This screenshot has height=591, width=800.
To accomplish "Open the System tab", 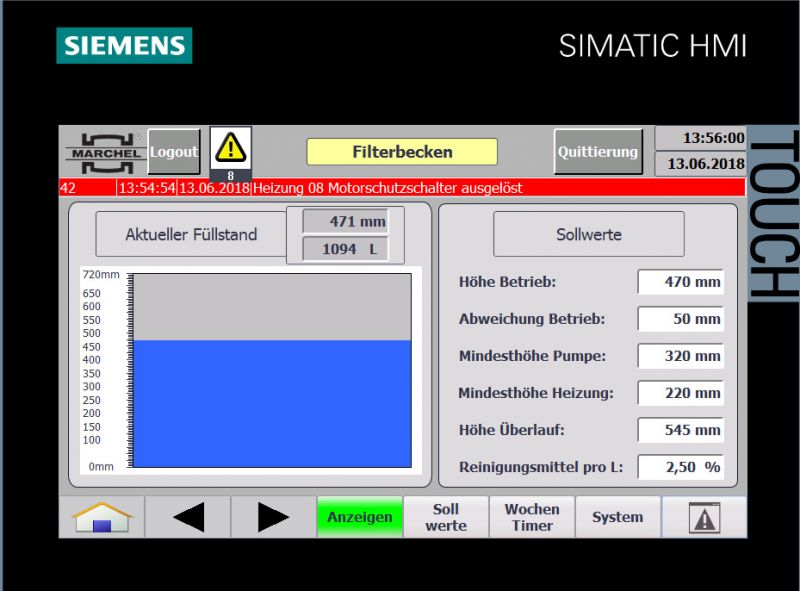I will coord(618,517).
